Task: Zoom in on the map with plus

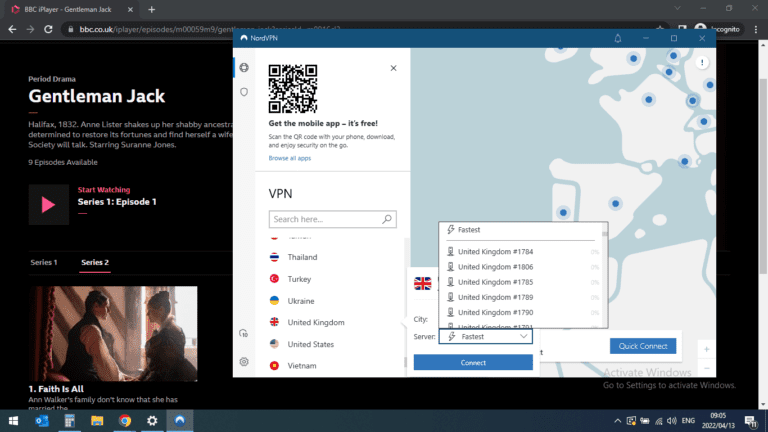Action: coord(707,349)
